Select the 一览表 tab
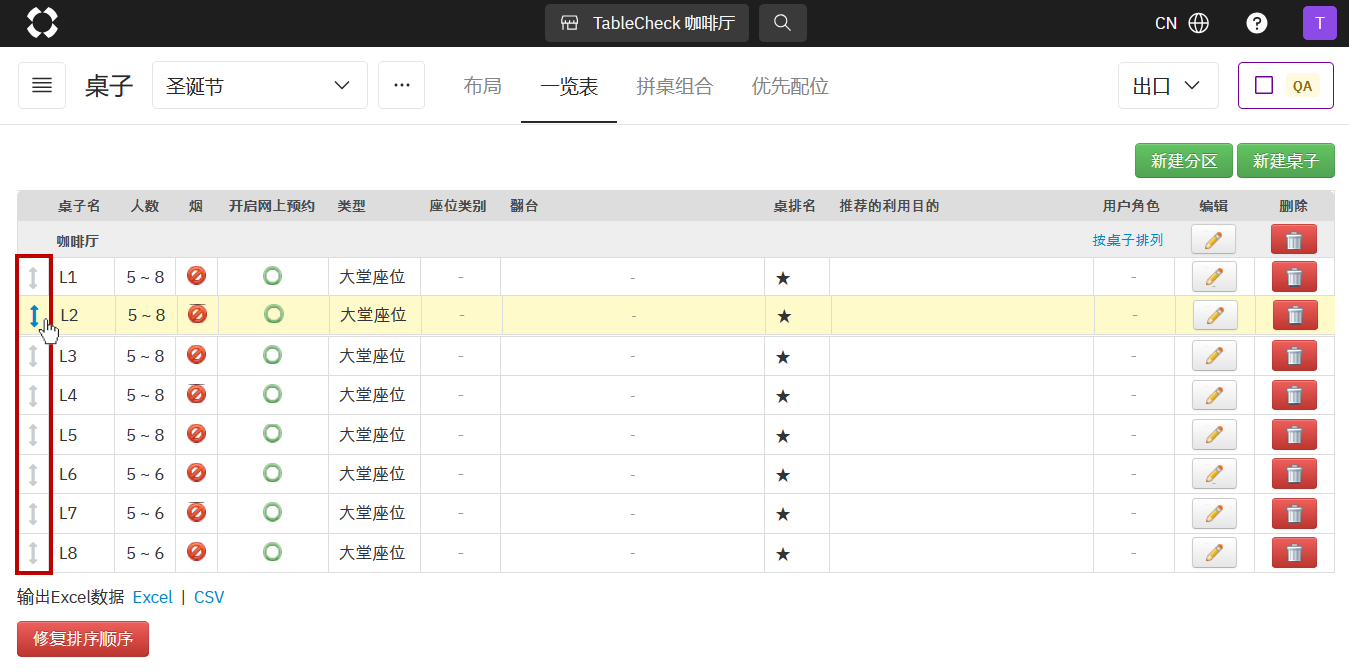Image resolution: width=1349 pixels, height=672 pixels. pyautogui.click(x=569, y=86)
